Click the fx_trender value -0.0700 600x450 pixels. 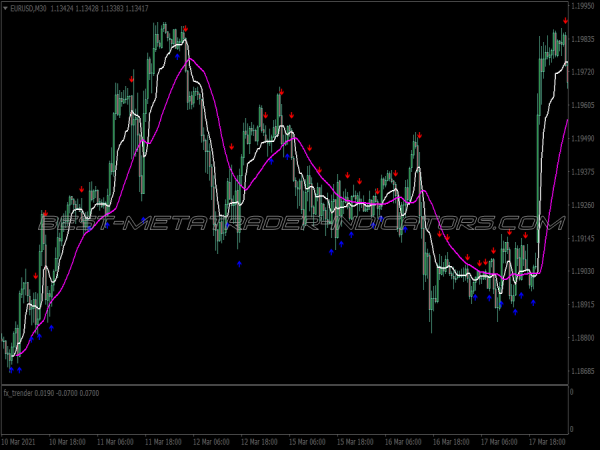pyautogui.click(x=67, y=393)
